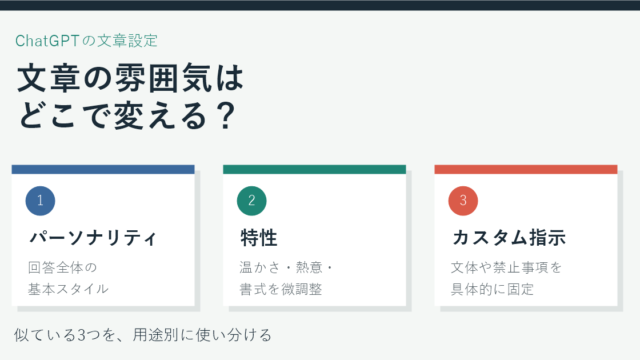Screen dimensions: 640x360
Task: Click the blue number 1 circle
Action: click(40, 201)
